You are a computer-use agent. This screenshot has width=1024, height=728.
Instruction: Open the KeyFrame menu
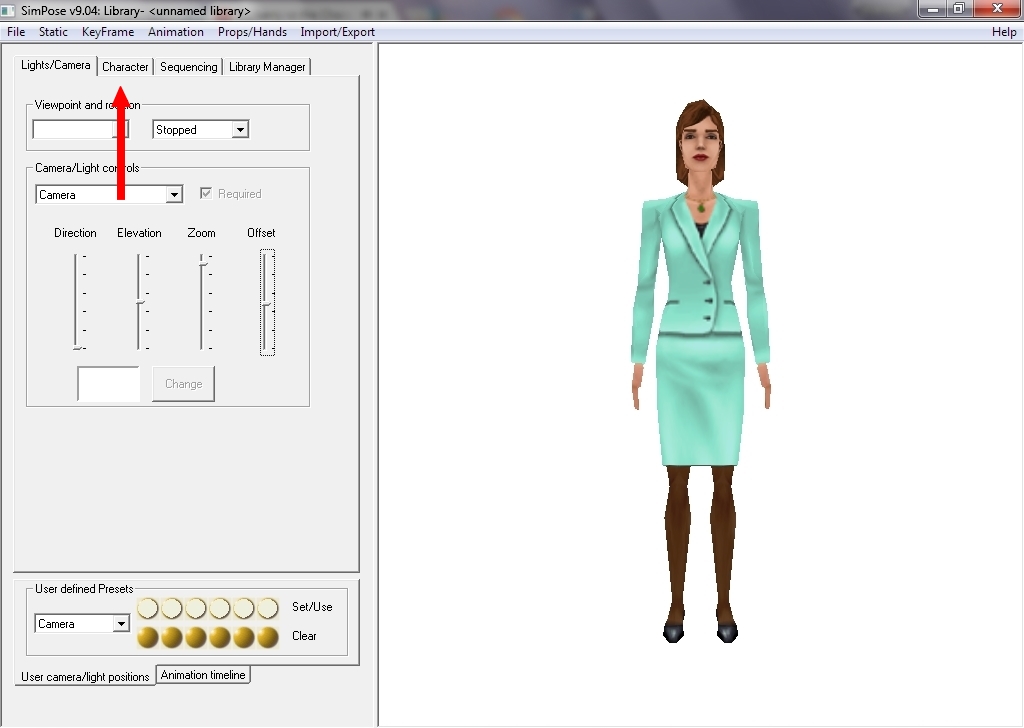pos(108,32)
